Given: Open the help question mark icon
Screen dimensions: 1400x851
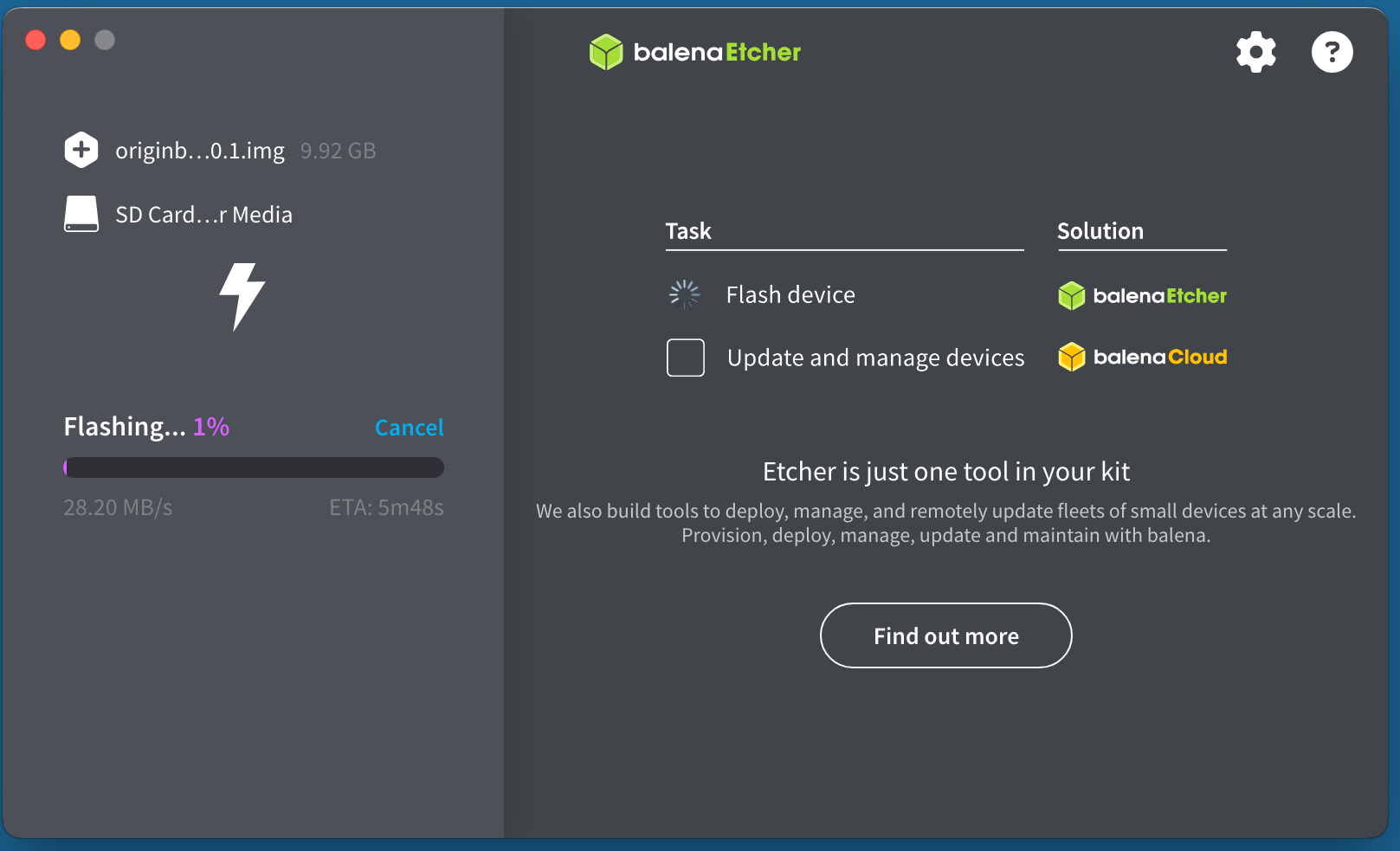Looking at the screenshot, I should (x=1332, y=52).
